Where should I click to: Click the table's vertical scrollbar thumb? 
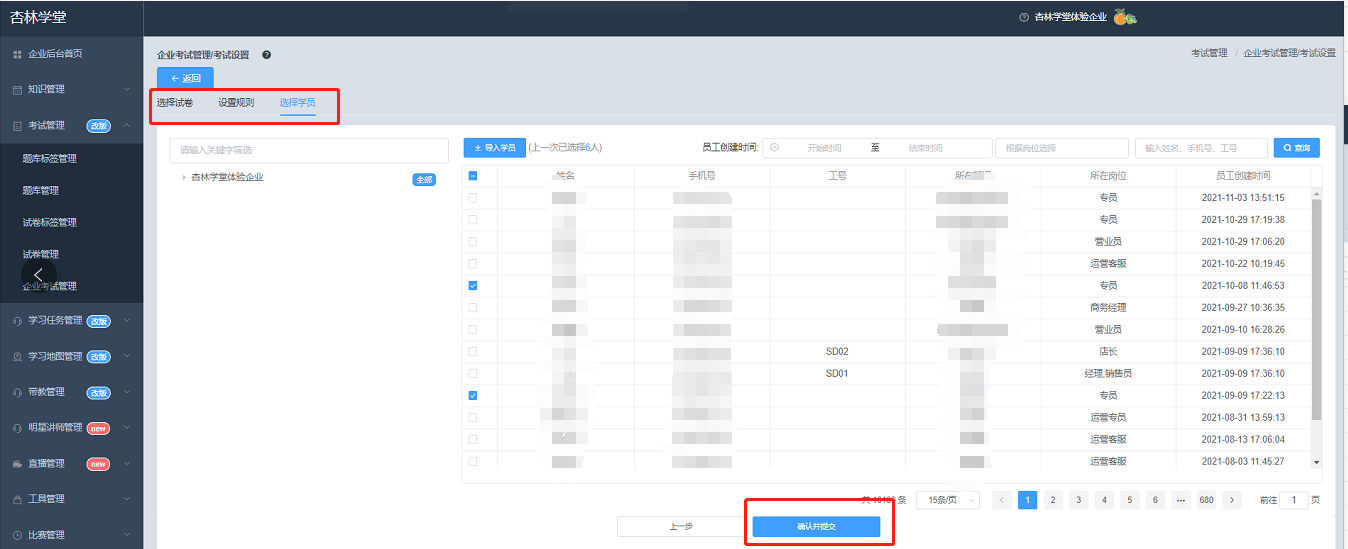(x=1317, y=310)
